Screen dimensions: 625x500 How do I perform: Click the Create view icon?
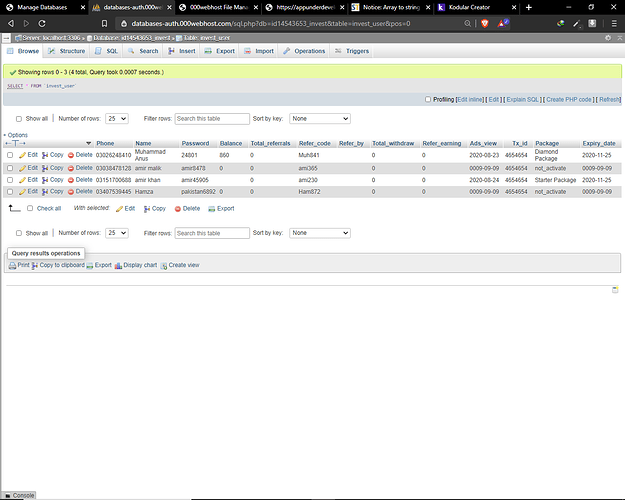(x=163, y=266)
